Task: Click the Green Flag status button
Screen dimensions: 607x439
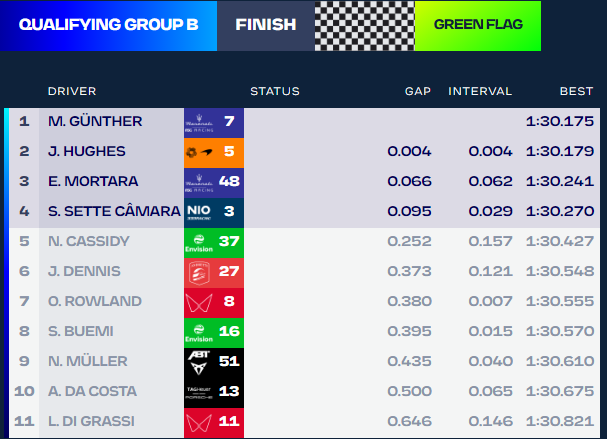Action: point(478,25)
